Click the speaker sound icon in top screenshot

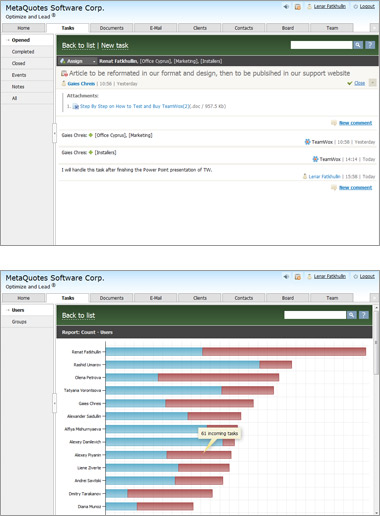click(x=286, y=6)
